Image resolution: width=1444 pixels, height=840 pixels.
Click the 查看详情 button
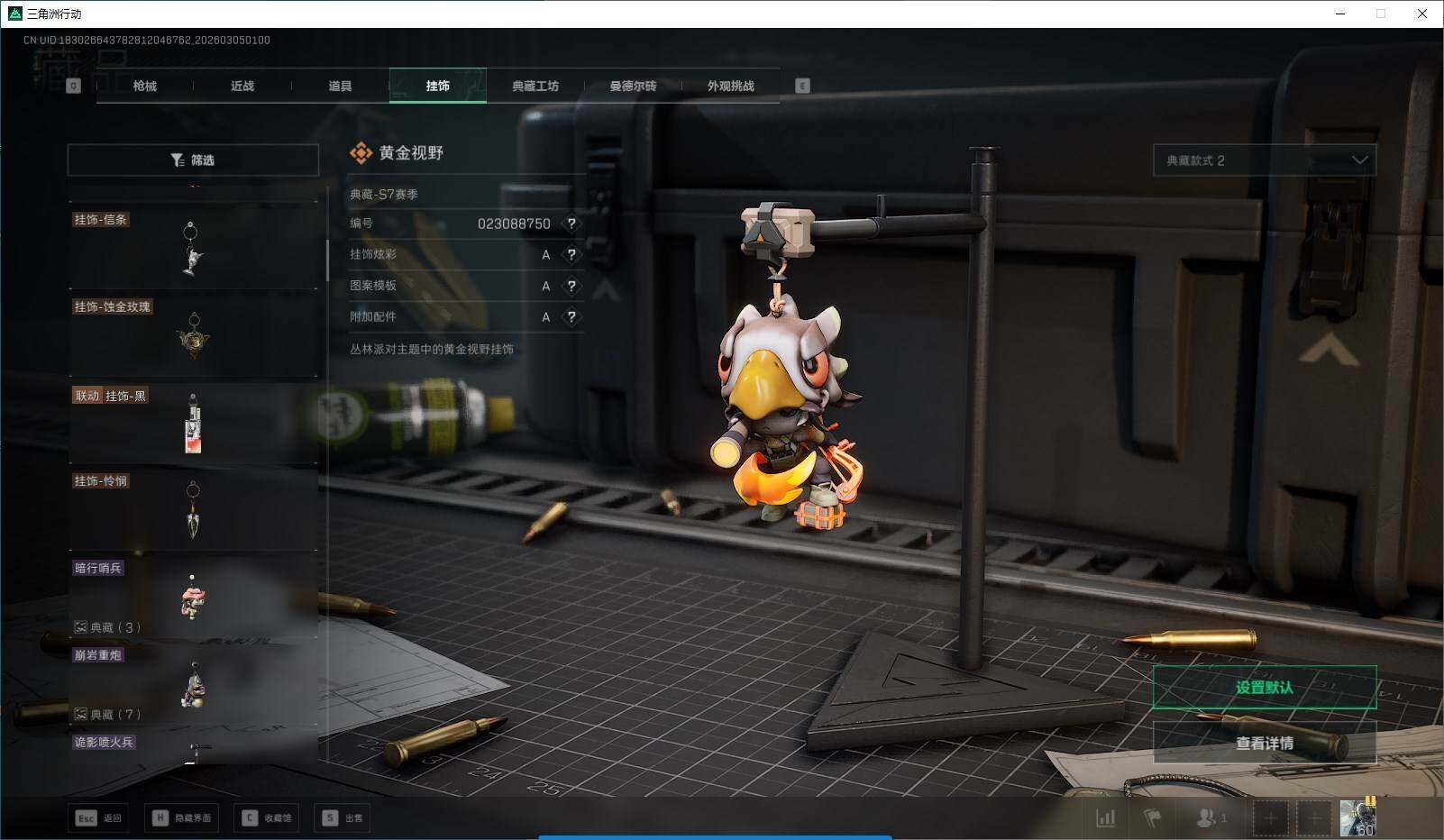pyautogui.click(x=1265, y=744)
